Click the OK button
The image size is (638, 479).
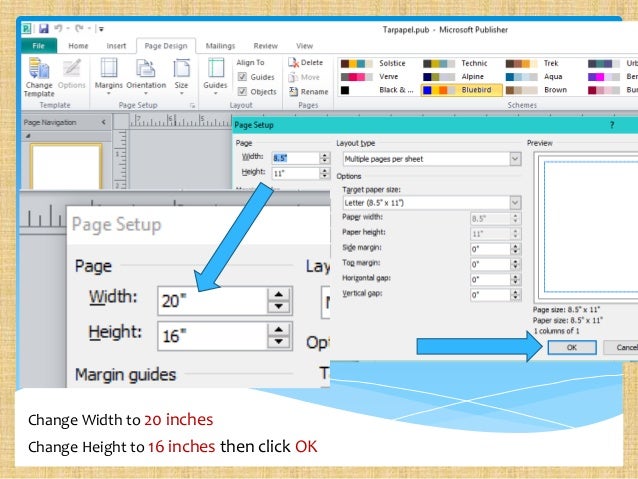[x=572, y=347]
